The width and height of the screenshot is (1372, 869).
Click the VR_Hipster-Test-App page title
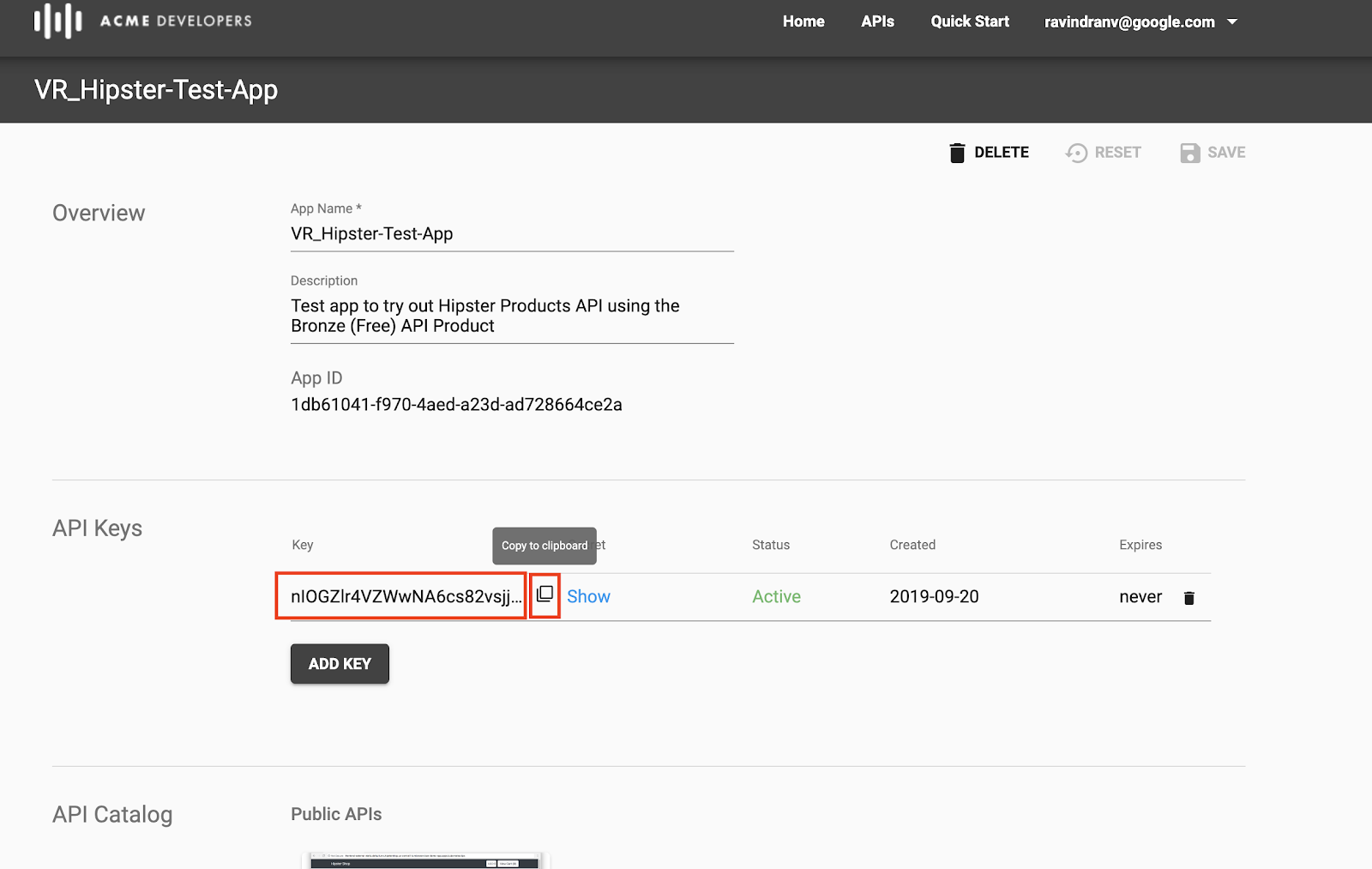pyautogui.click(x=156, y=90)
